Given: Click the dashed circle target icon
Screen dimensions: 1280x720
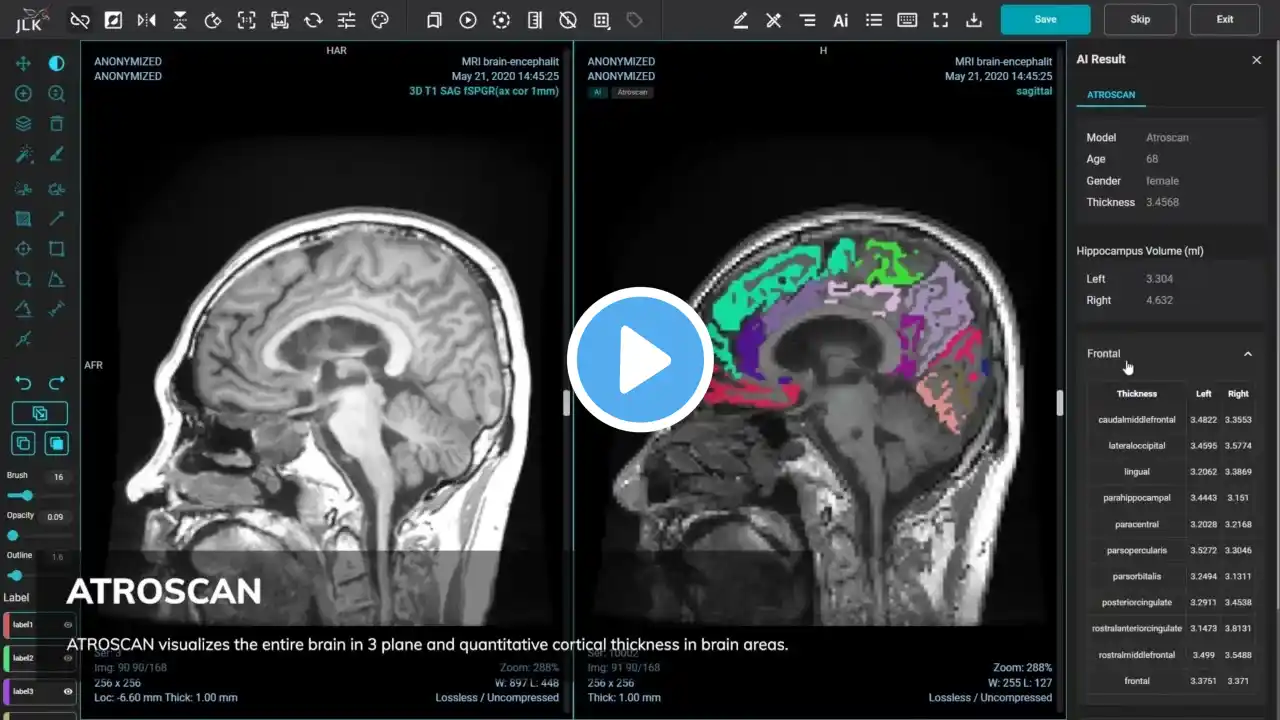Looking at the screenshot, I should point(501,20).
